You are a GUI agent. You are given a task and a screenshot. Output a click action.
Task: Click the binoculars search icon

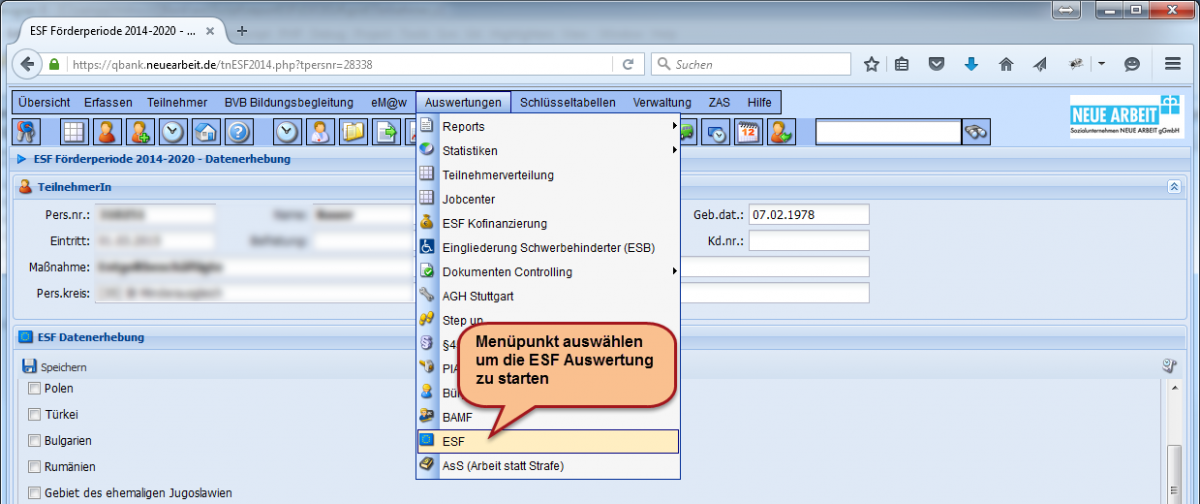[976, 132]
